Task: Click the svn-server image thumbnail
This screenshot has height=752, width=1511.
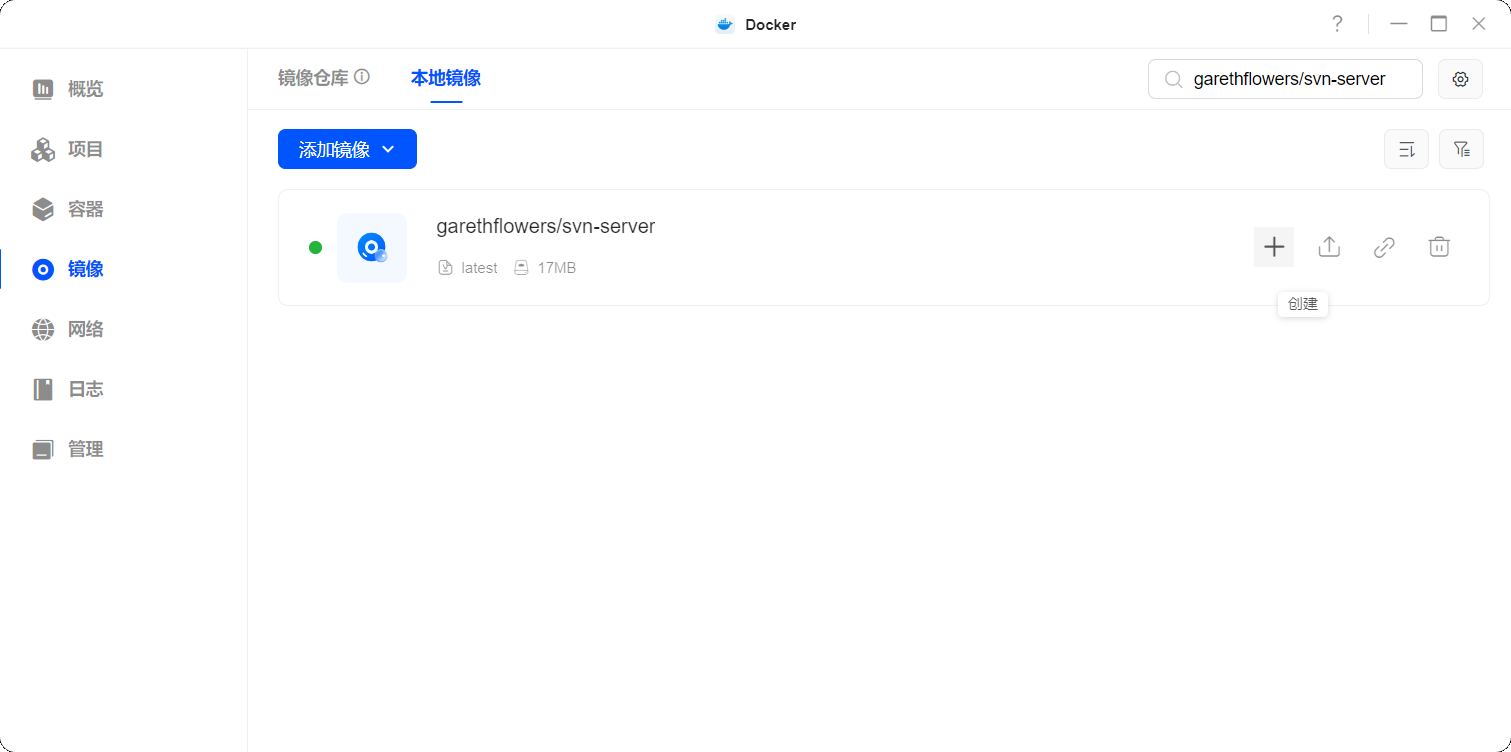Action: (x=372, y=247)
